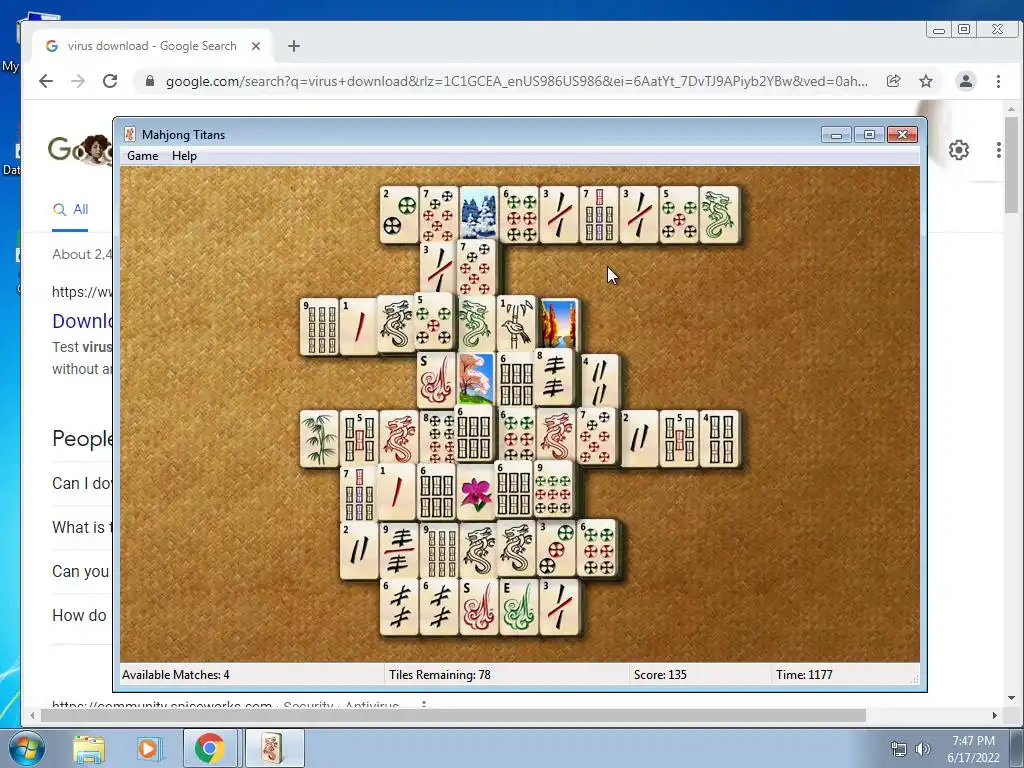The image size is (1024, 768).
Task: Bookmark this page with the star icon
Action: click(926, 81)
